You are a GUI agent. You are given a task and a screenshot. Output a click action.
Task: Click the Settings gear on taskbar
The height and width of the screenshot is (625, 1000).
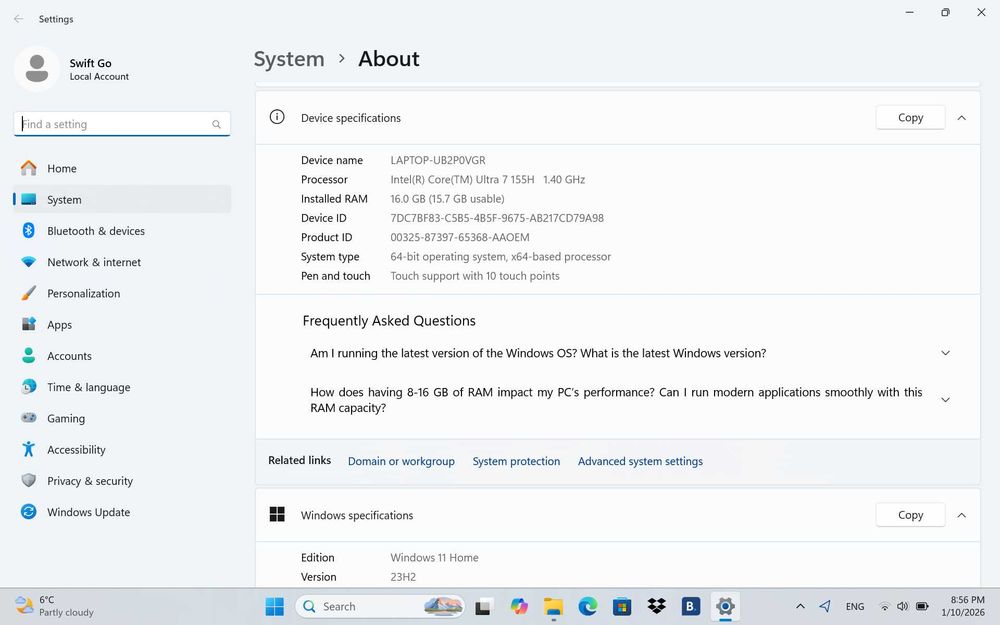(725, 607)
